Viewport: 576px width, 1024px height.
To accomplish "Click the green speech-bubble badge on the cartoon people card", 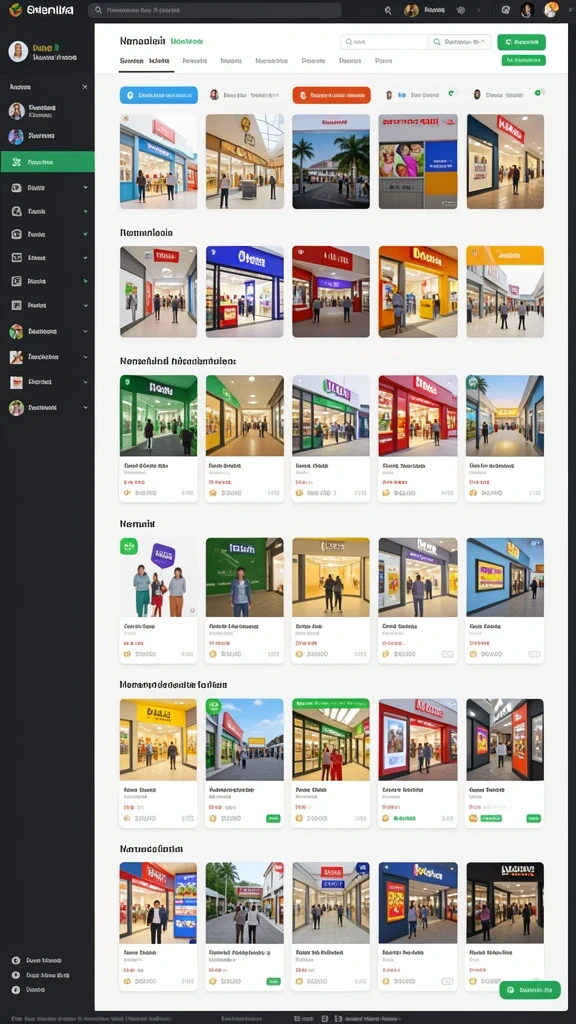I will [129, 546].
